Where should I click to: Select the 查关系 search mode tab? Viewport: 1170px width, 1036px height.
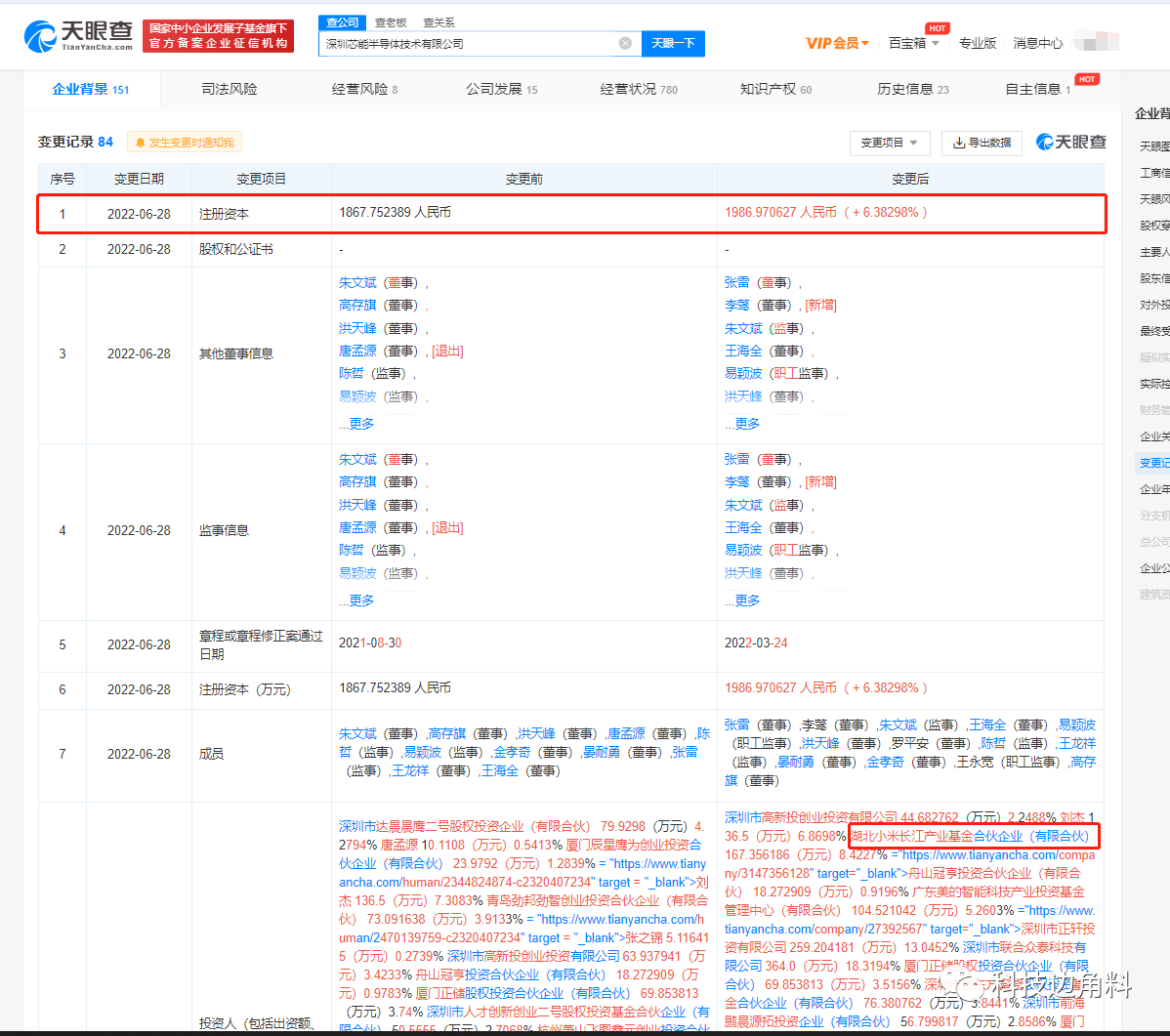[x=439, y=21]
